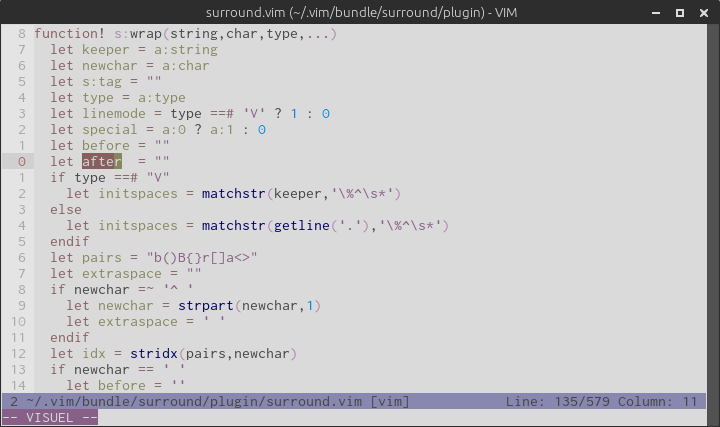This screenshot has height=427, width=720.
Task: Click the 'V' string in linemode line
Action: tap(254, 114)
